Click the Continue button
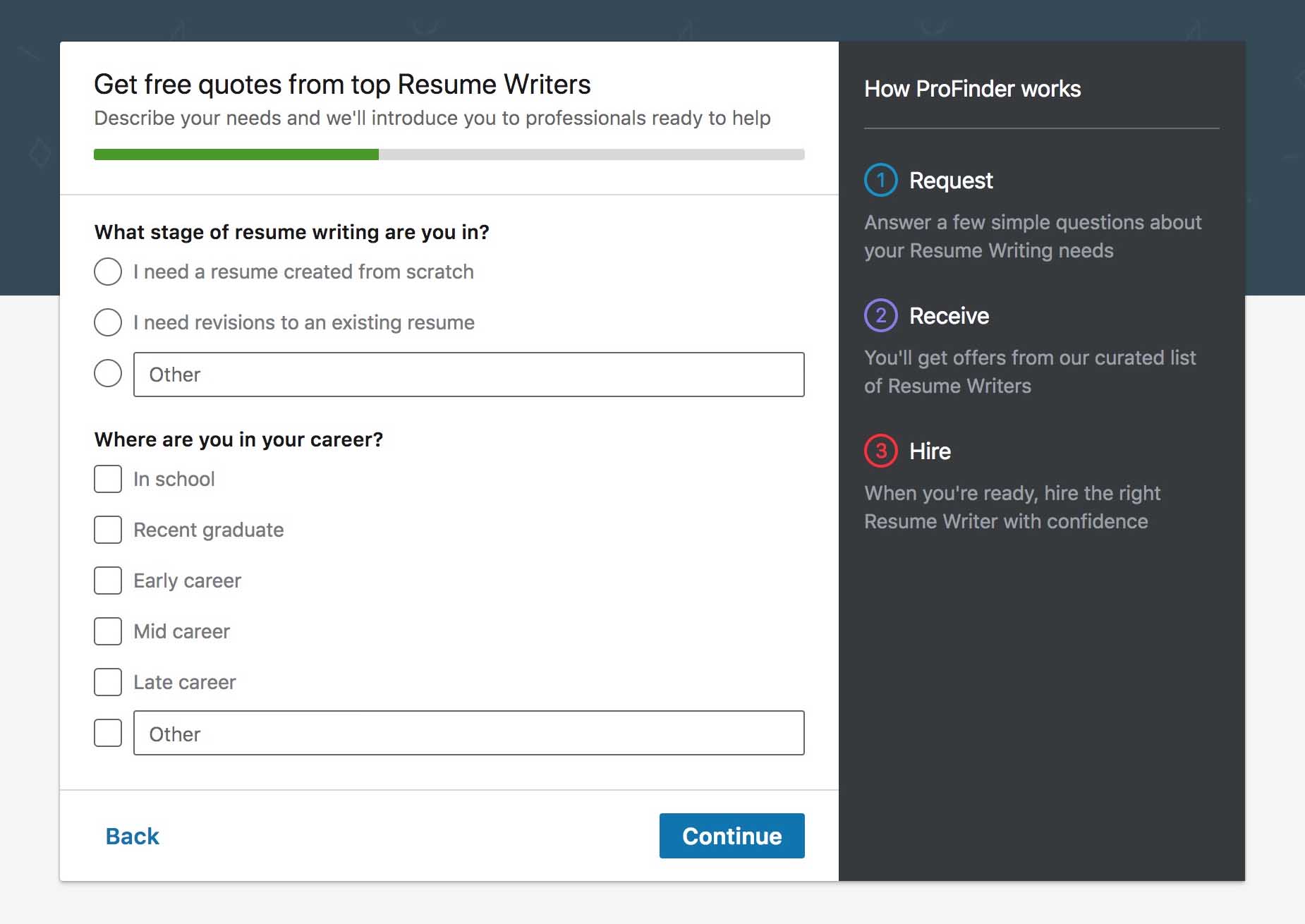1305x924 pixels. (732, 836)
